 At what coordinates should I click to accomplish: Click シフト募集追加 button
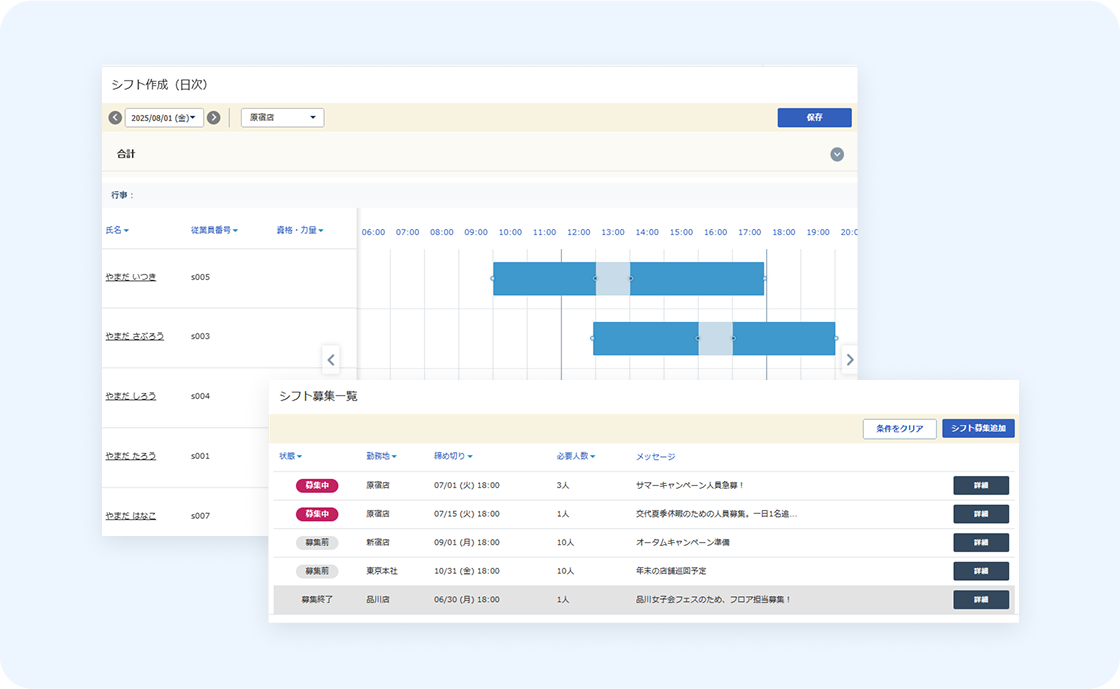(x=978, y=428)
